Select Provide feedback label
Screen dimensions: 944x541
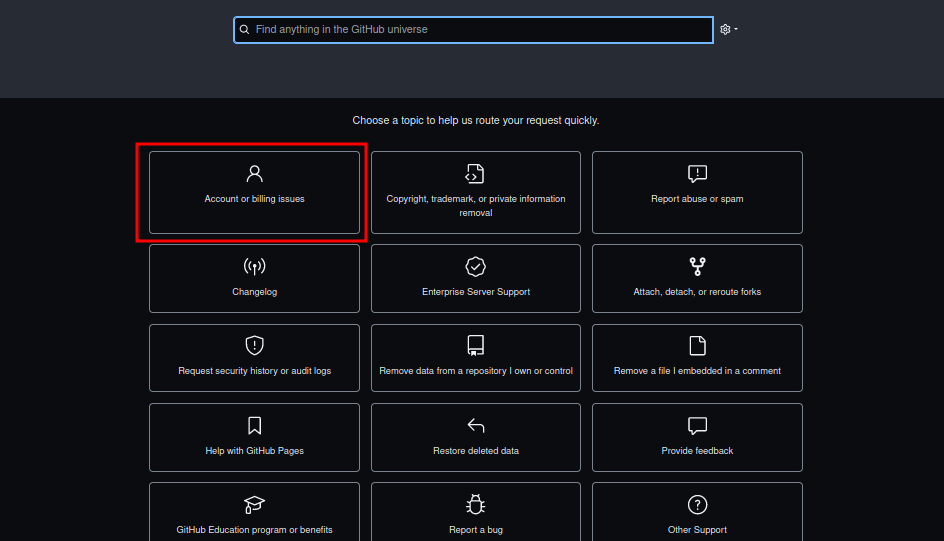(697, 451)
